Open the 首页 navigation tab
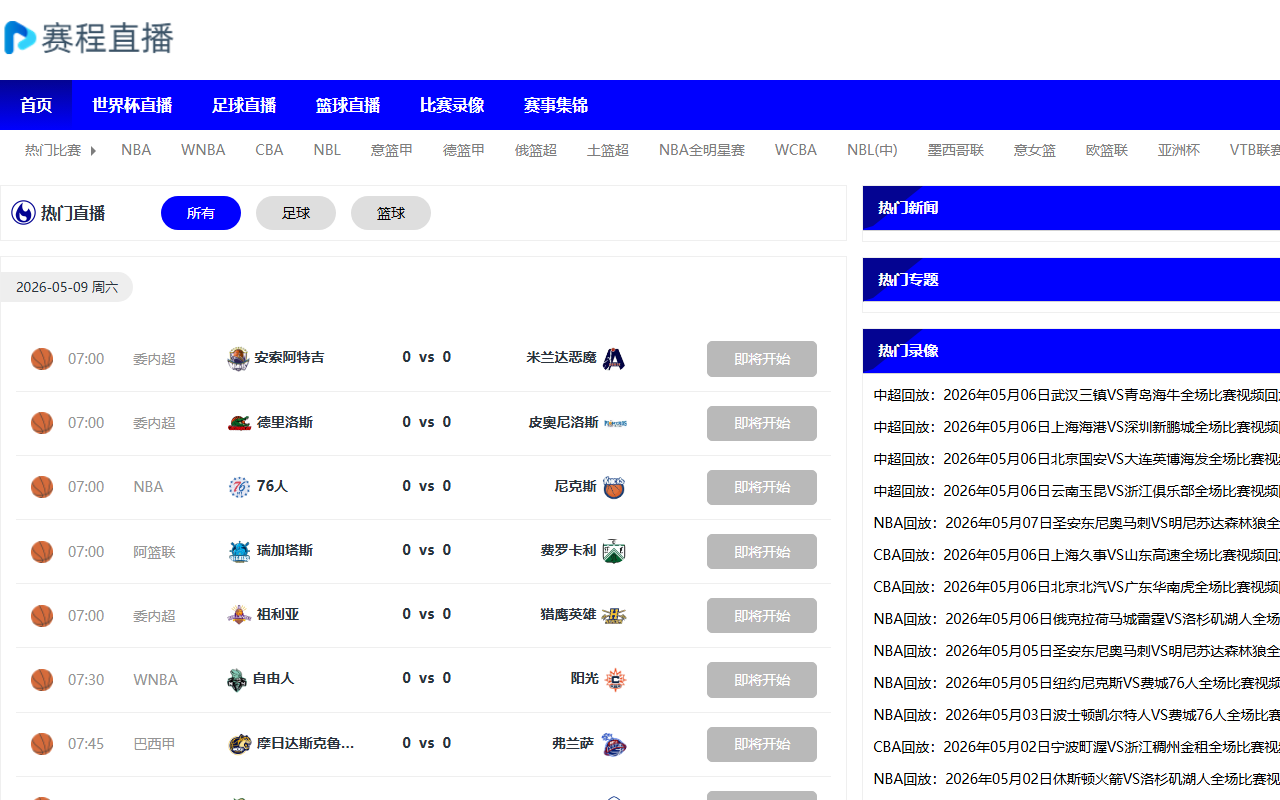The width and height of the screenshot is (1280, 800). point(36,105)
